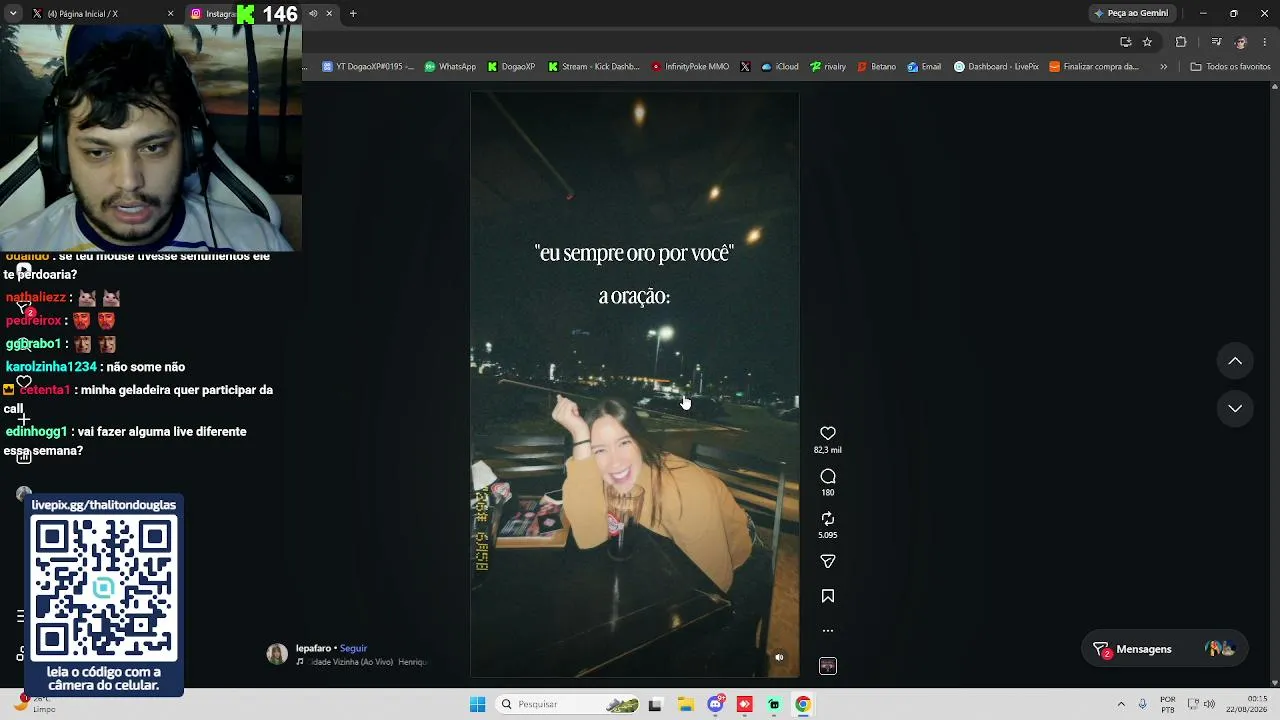Show hidden system tray icons

[1121, 704]
